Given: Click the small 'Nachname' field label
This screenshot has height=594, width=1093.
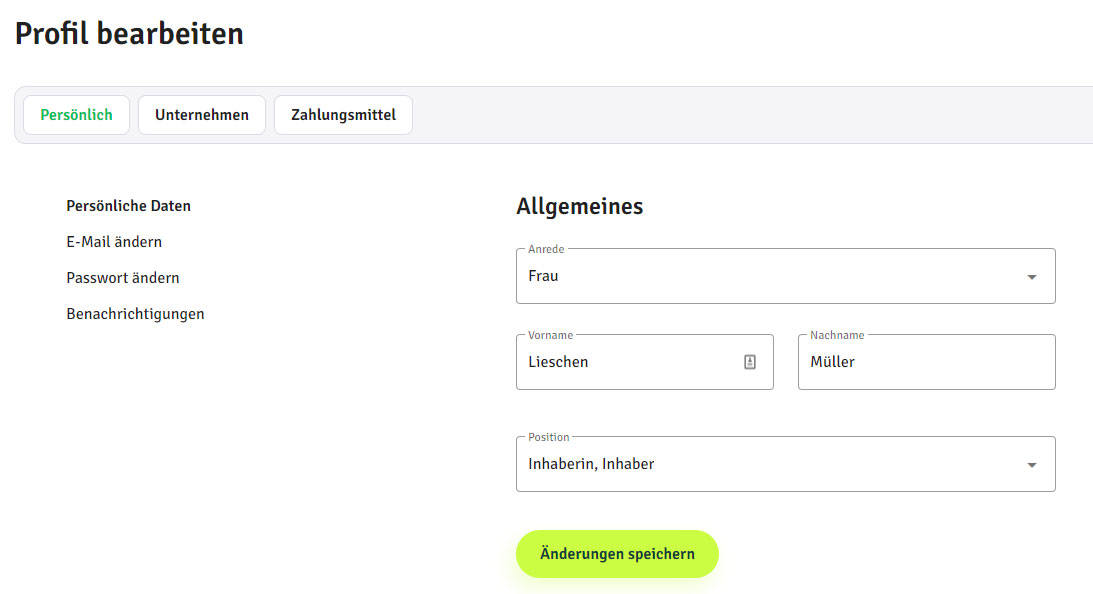Looking at the screenshot, I should click(837, 335).
